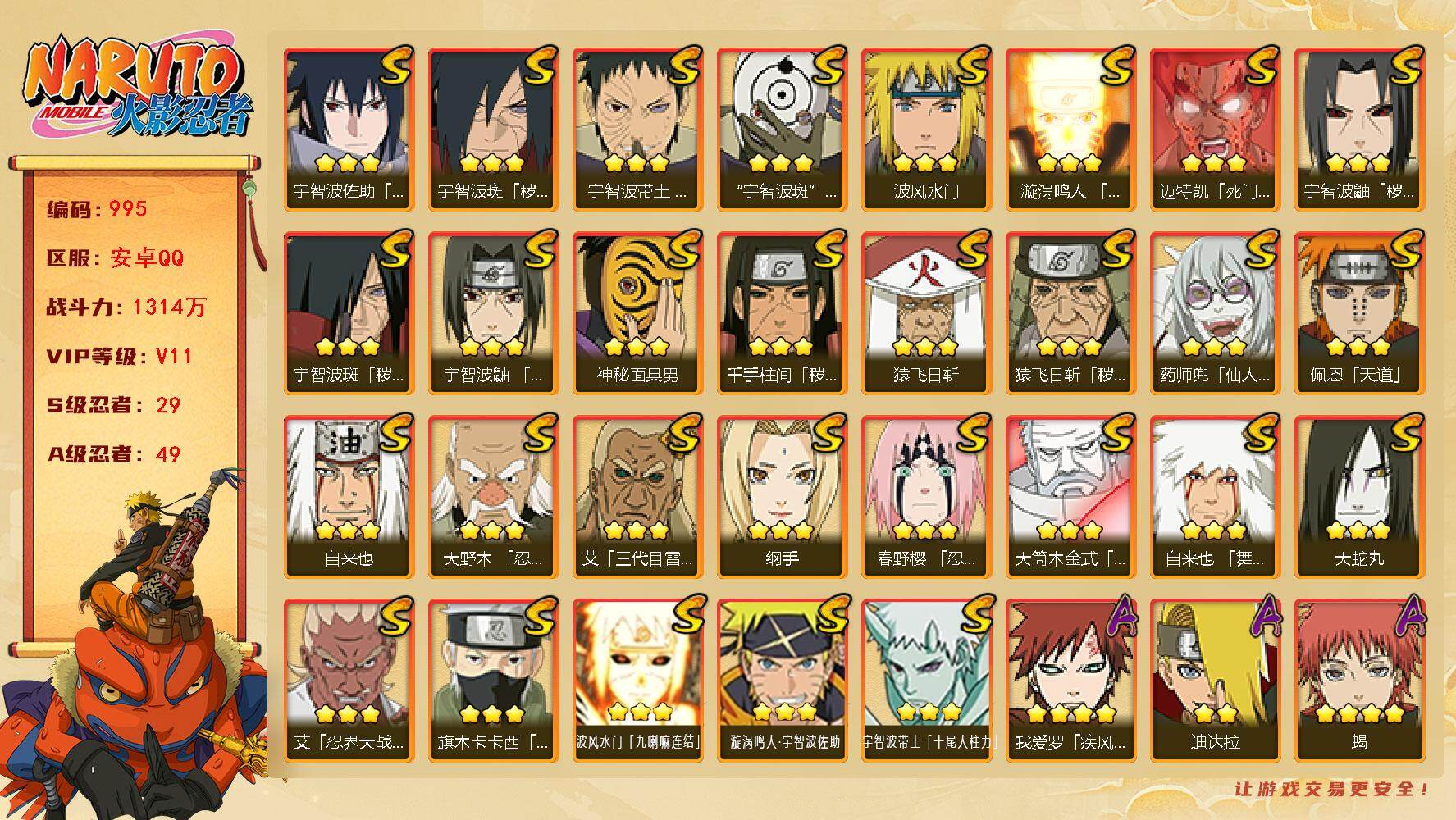The width and height of the screenshot is (1456, 820).
Task: Select the 波风水门 ninja card
Action: 926,129
